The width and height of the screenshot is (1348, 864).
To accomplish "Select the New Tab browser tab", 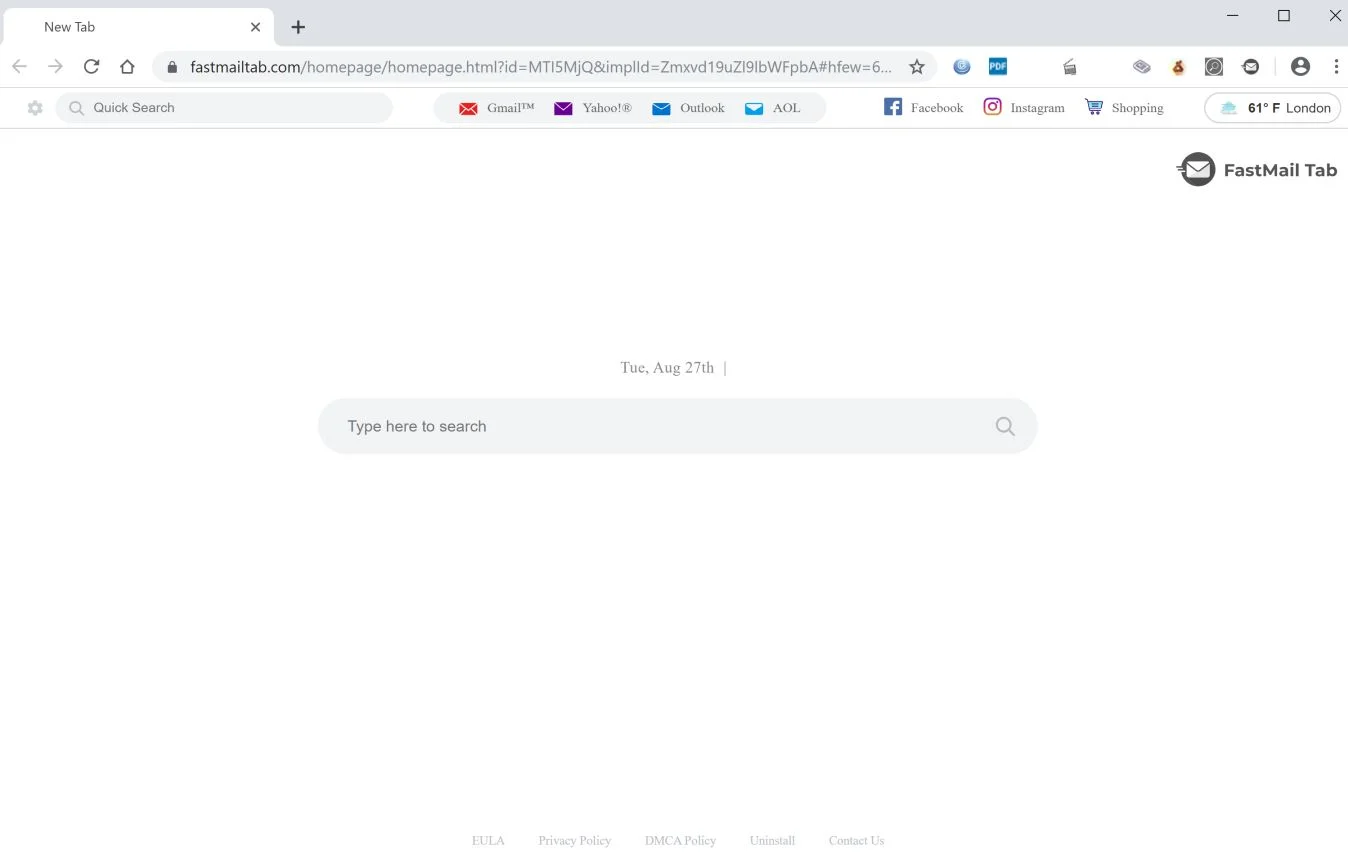I will 138,27.
